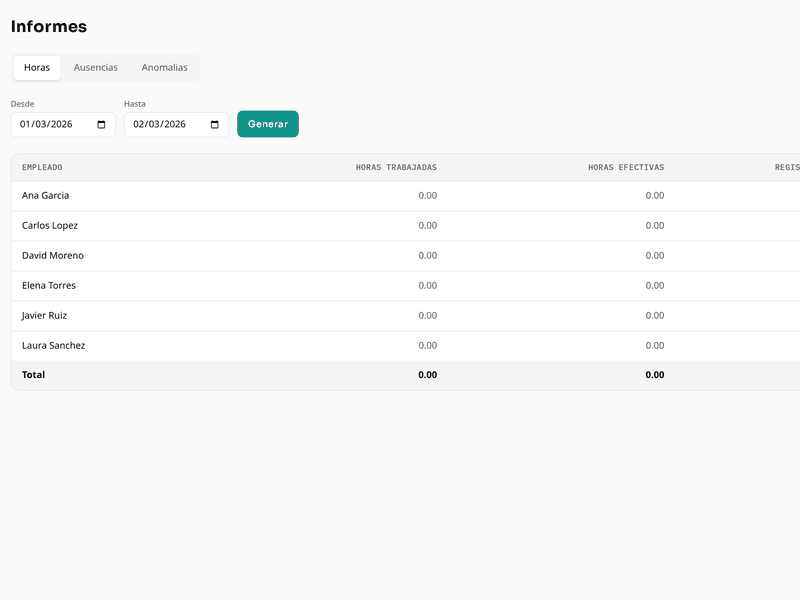The width and height of the screenshot is (800, 600).
Task: Switch to the Horas tab
Action: click(x=37, y=68)
